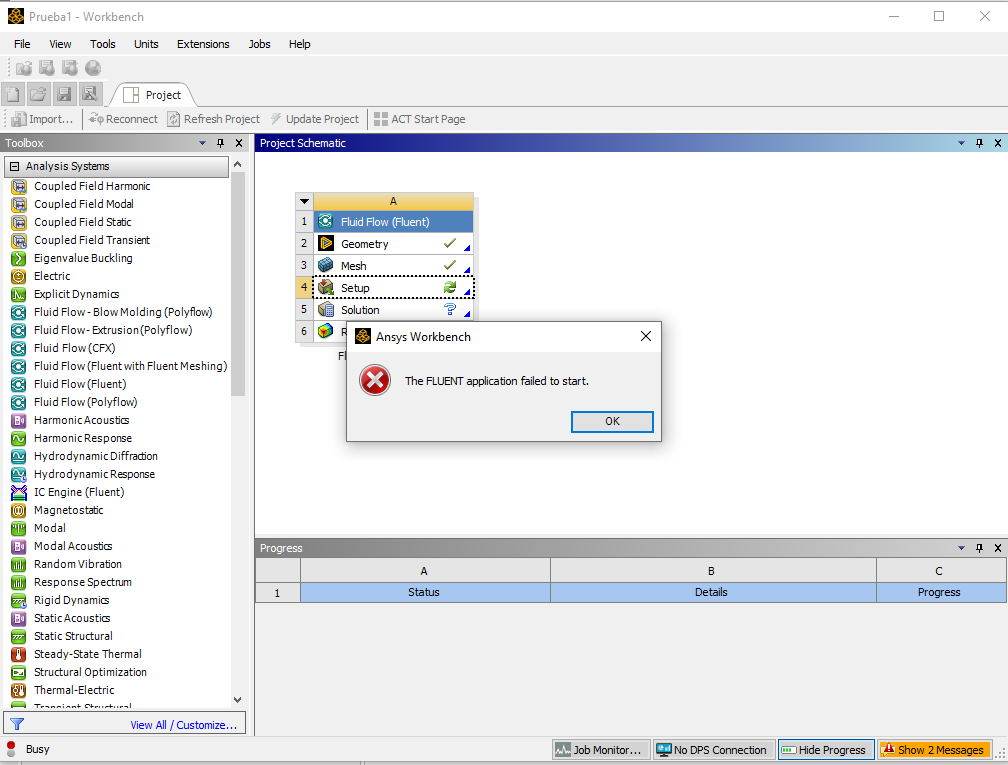Close the Ansys Workbench error dialog

pyautogui.click(x=645, y=336)
